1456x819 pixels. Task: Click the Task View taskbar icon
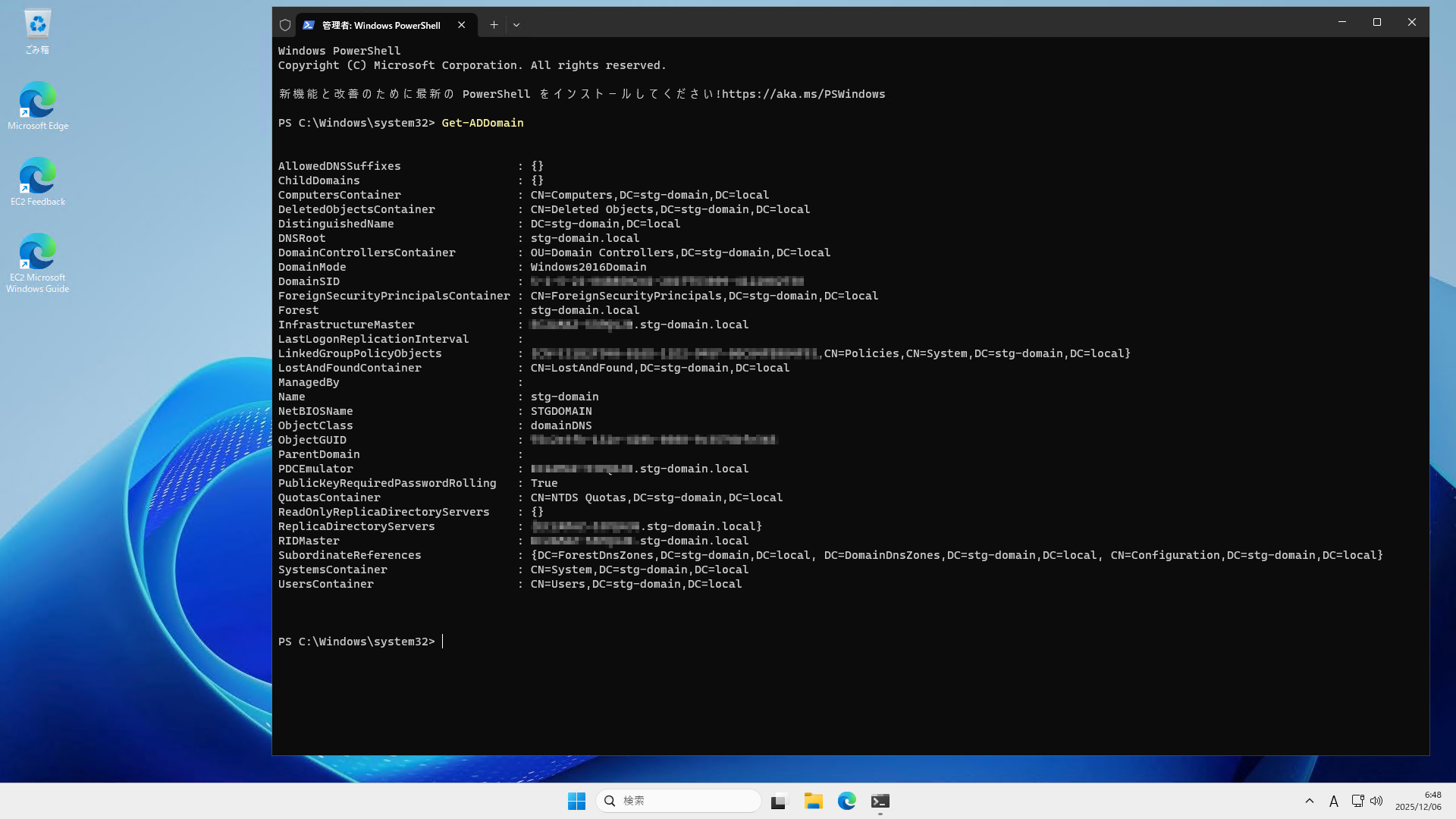tap(779, 800)
